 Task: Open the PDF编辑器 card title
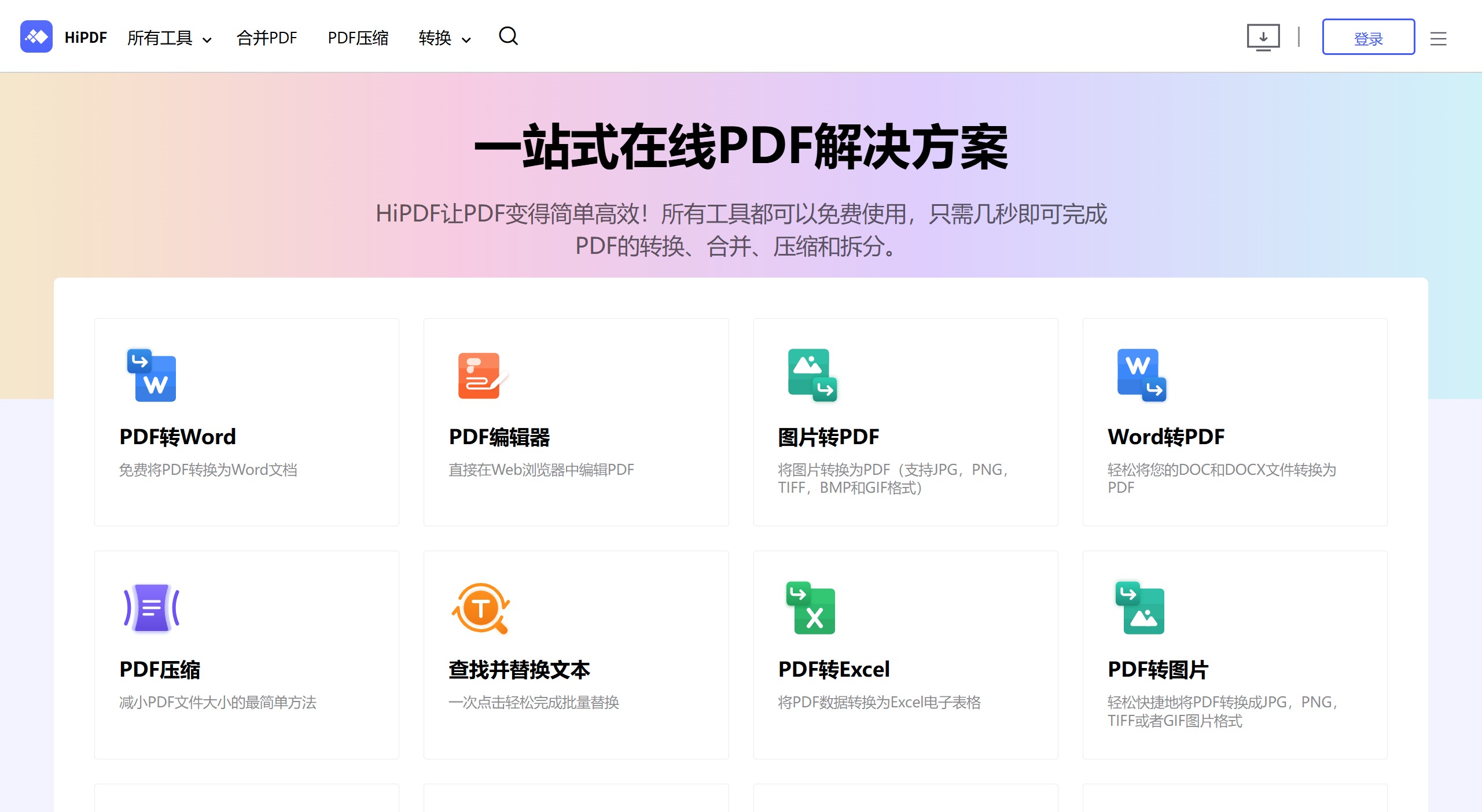tap(499, 437)
